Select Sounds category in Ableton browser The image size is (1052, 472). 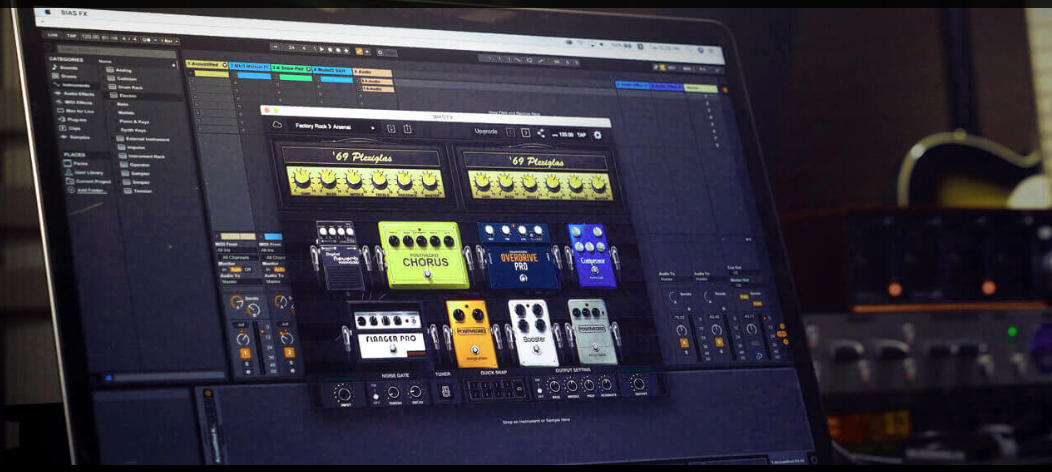pyautogui.click(x=64, y=68)
